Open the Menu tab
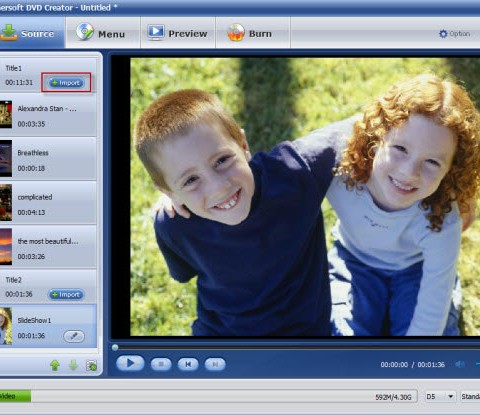480x415 pixels. pos(103,33)
